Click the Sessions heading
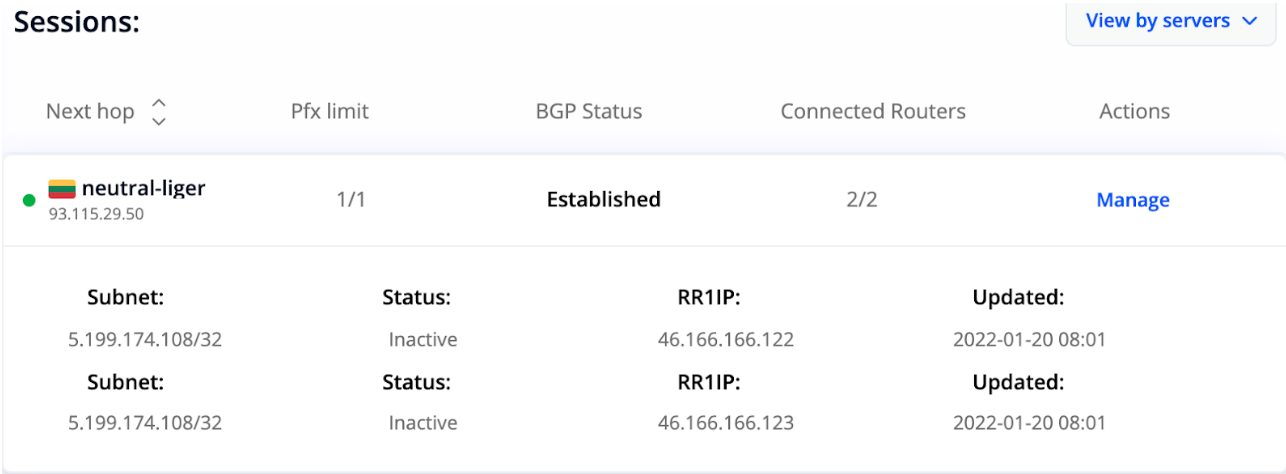 coord(76,22)
